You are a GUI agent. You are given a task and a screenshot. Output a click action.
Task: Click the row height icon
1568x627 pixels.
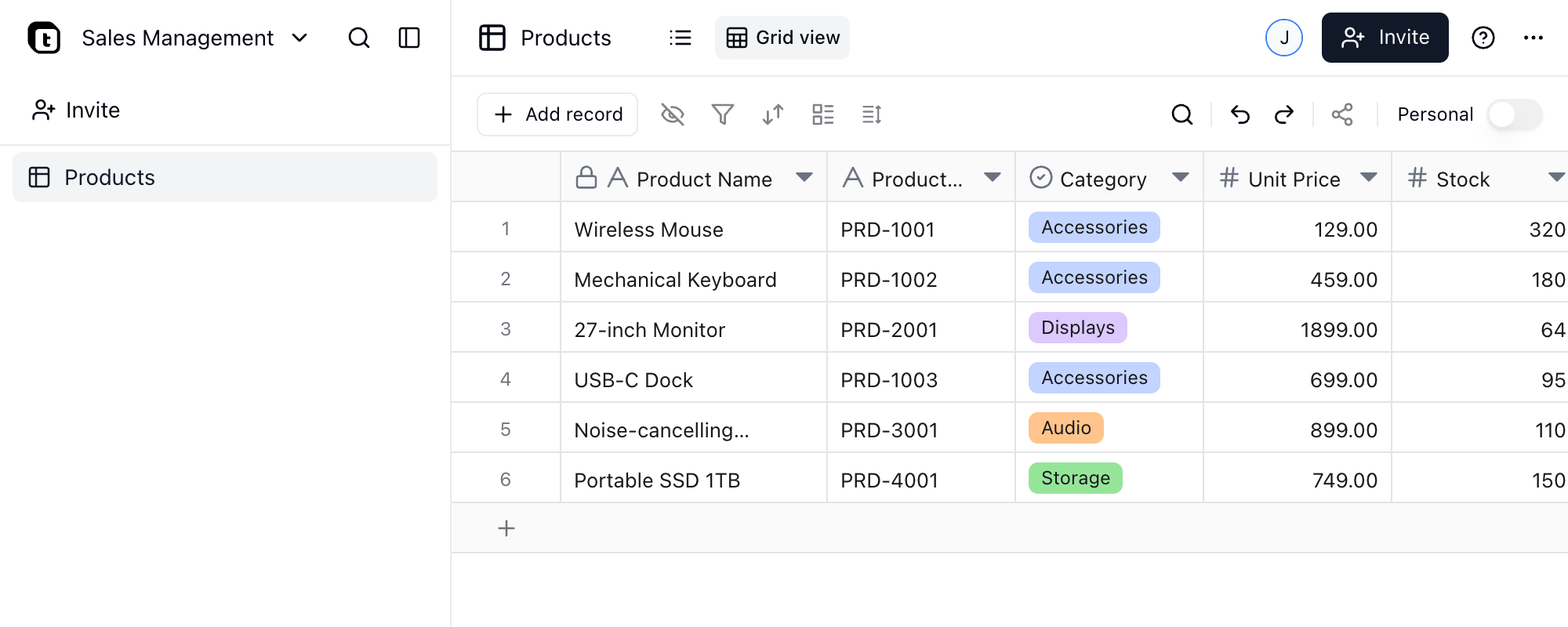click(872, 114)
